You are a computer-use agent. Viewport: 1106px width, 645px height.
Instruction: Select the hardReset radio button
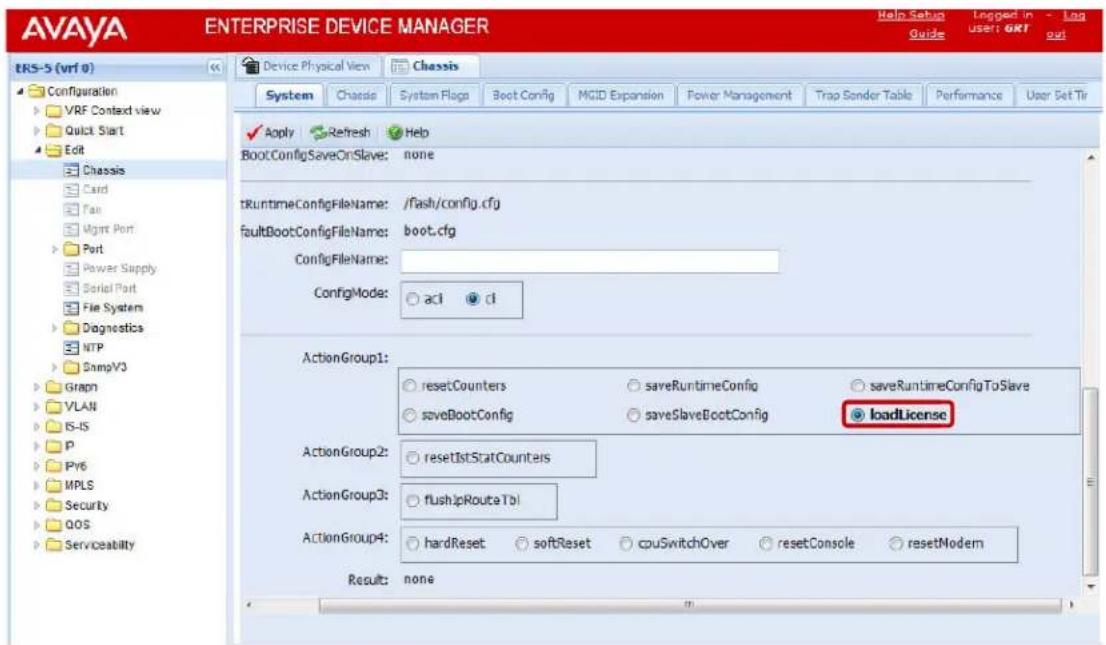(x=413, y=543)
